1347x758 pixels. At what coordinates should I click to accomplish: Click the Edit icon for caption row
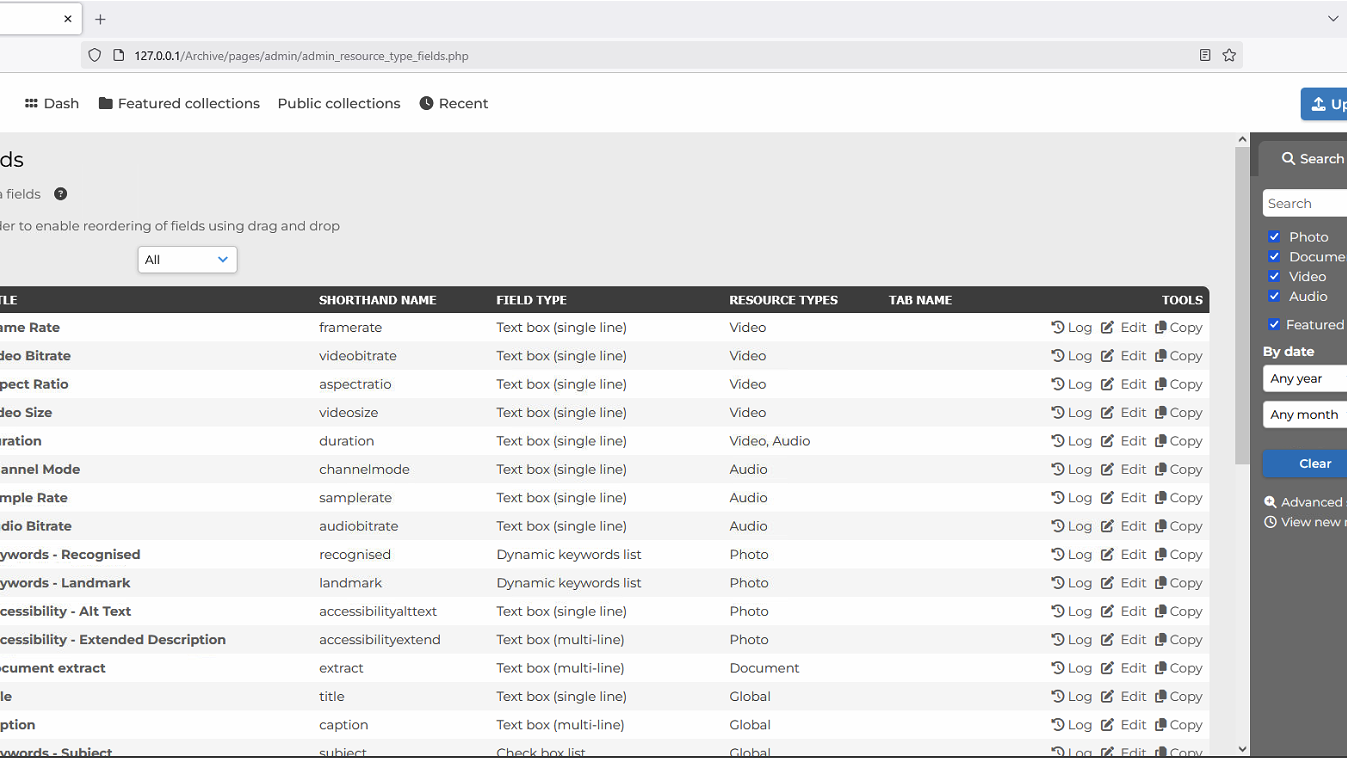tap(1107, 725)
